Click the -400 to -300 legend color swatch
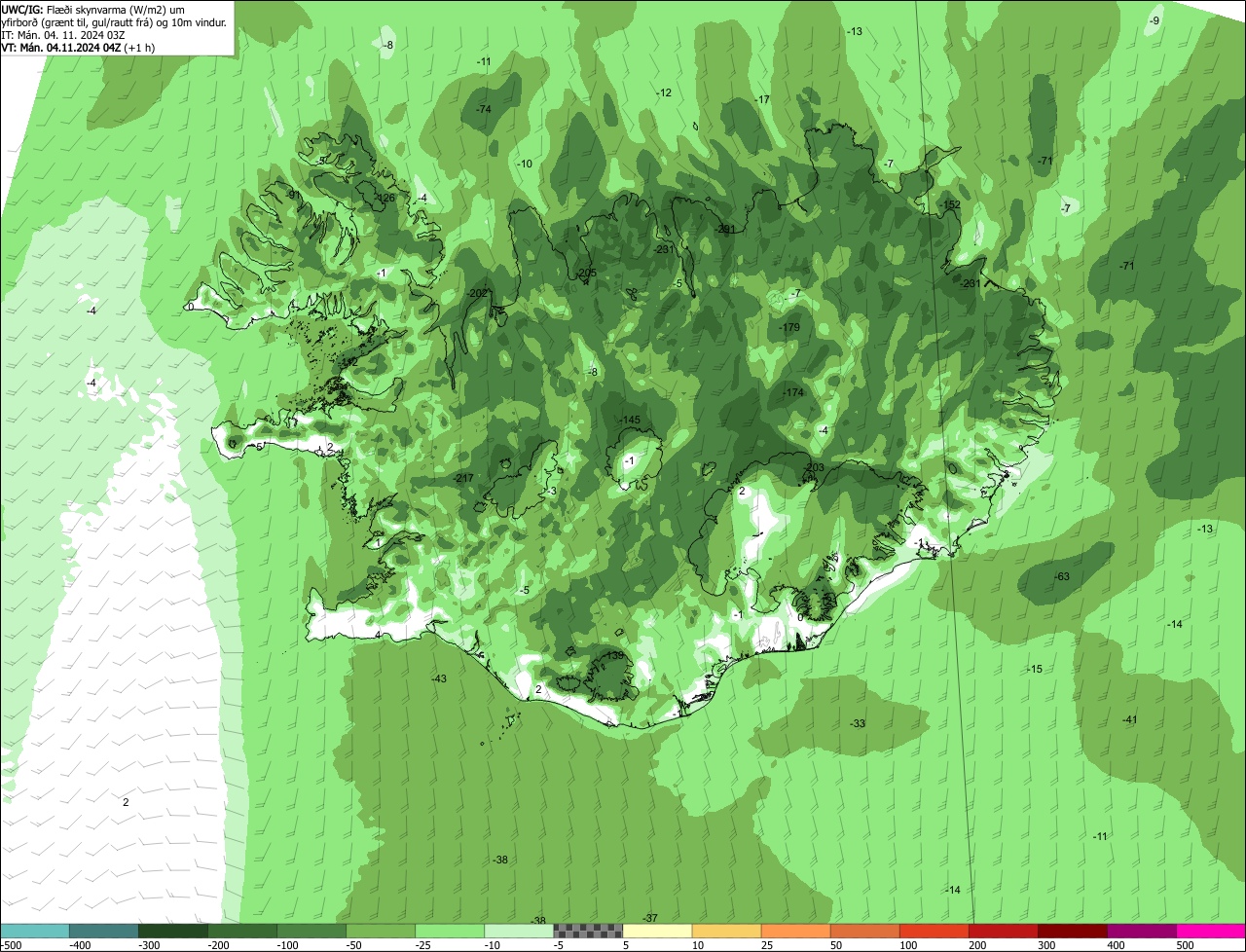Screen dimensions: 1246x952 [104, 931]
